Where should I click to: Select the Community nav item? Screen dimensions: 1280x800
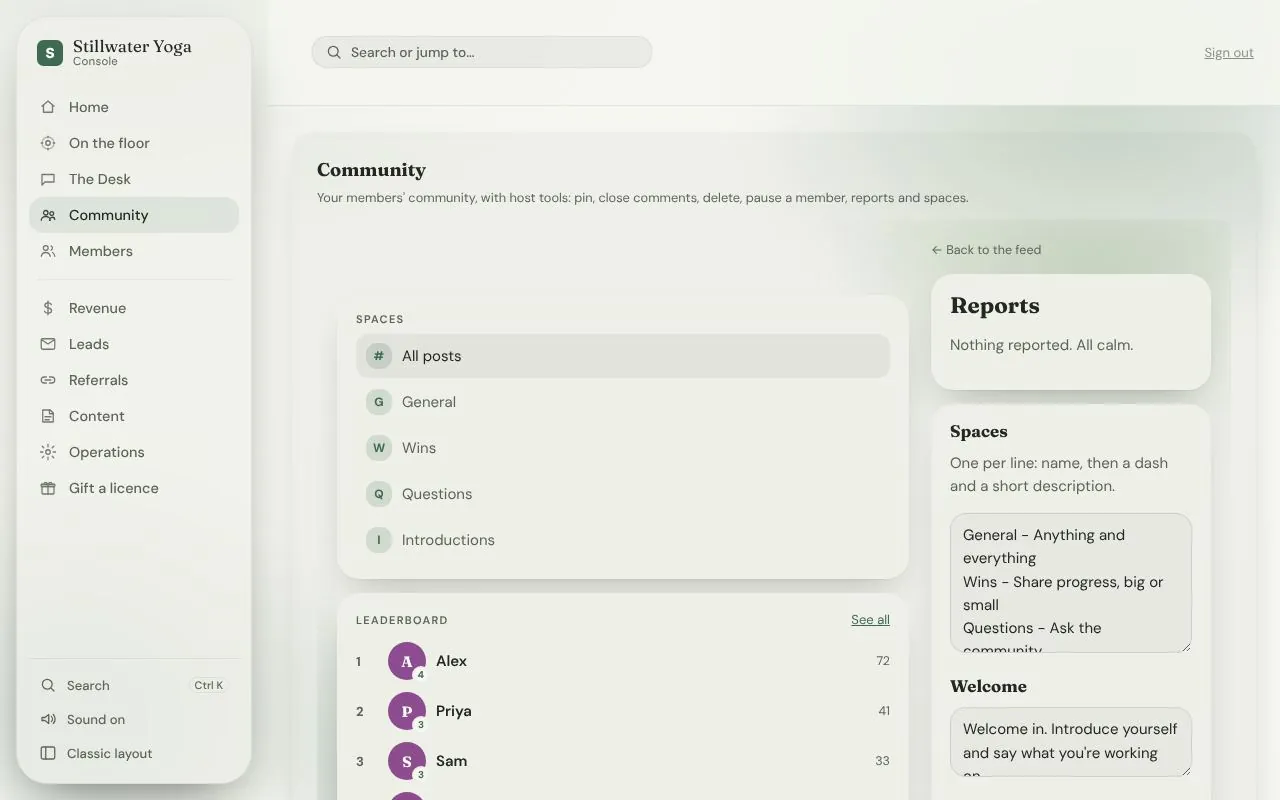(x=134, y=215)
